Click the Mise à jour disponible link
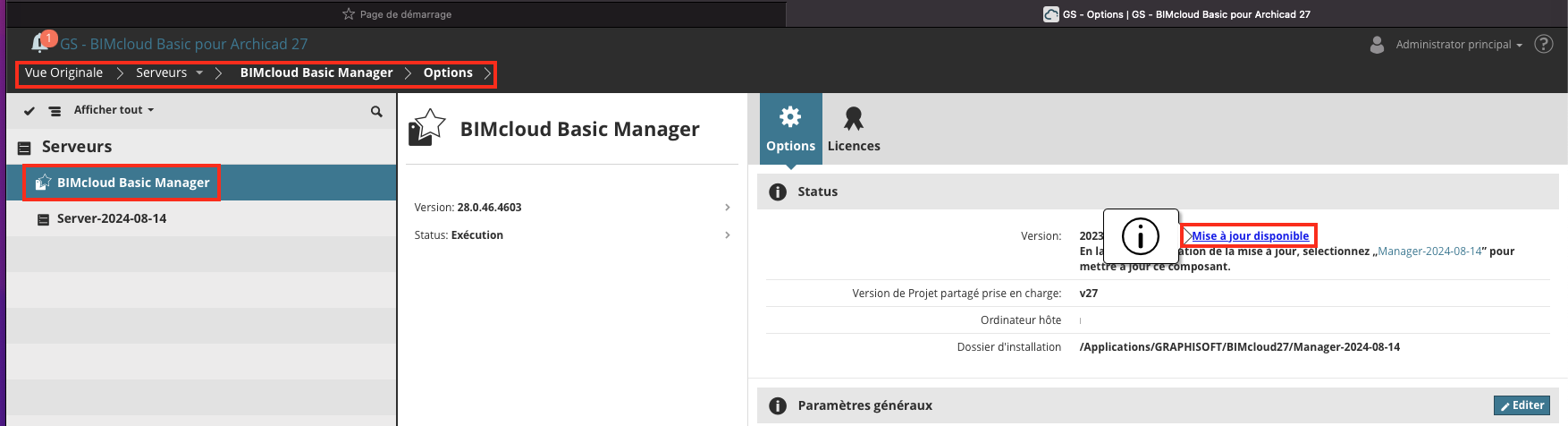Viewport: 1568px width, 426px height. tap(1250, 236)
